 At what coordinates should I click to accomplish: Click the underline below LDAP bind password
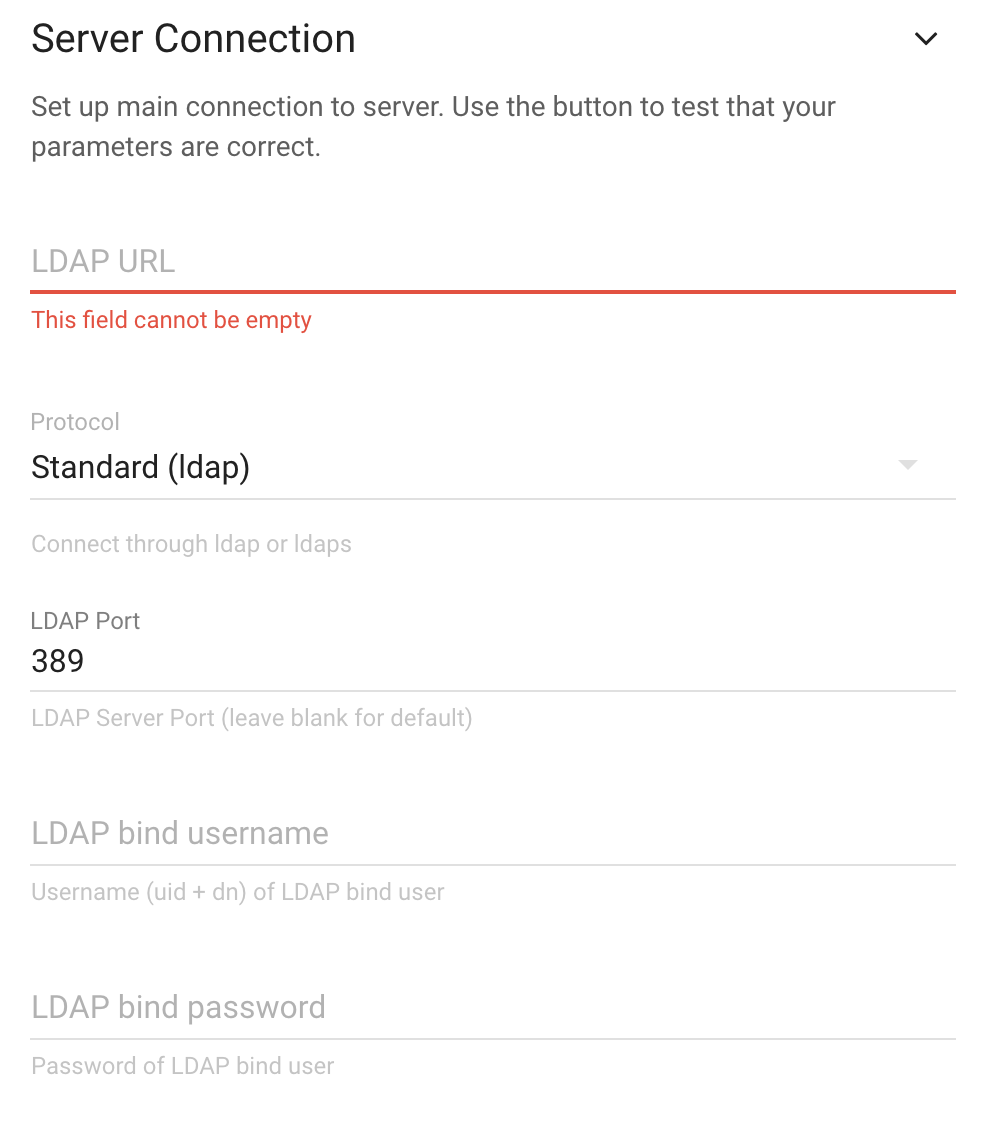coord(492,1039)
